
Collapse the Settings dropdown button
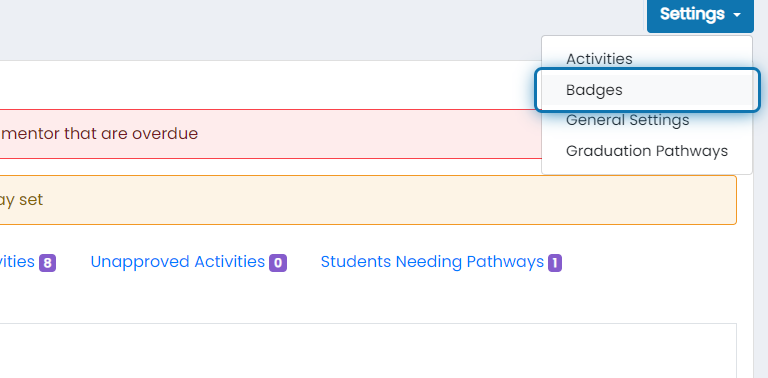click(x=700, y=15)
